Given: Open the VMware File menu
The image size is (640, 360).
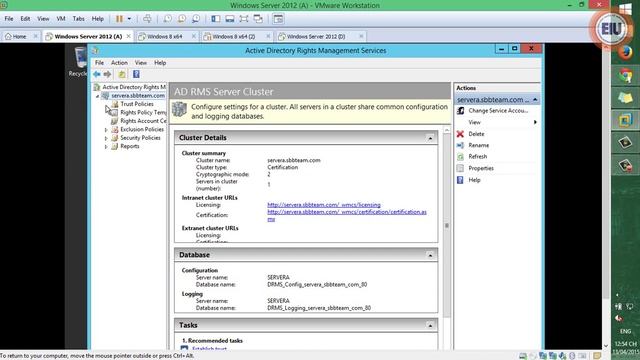Looking at the screenshot, I should point(9,19).
